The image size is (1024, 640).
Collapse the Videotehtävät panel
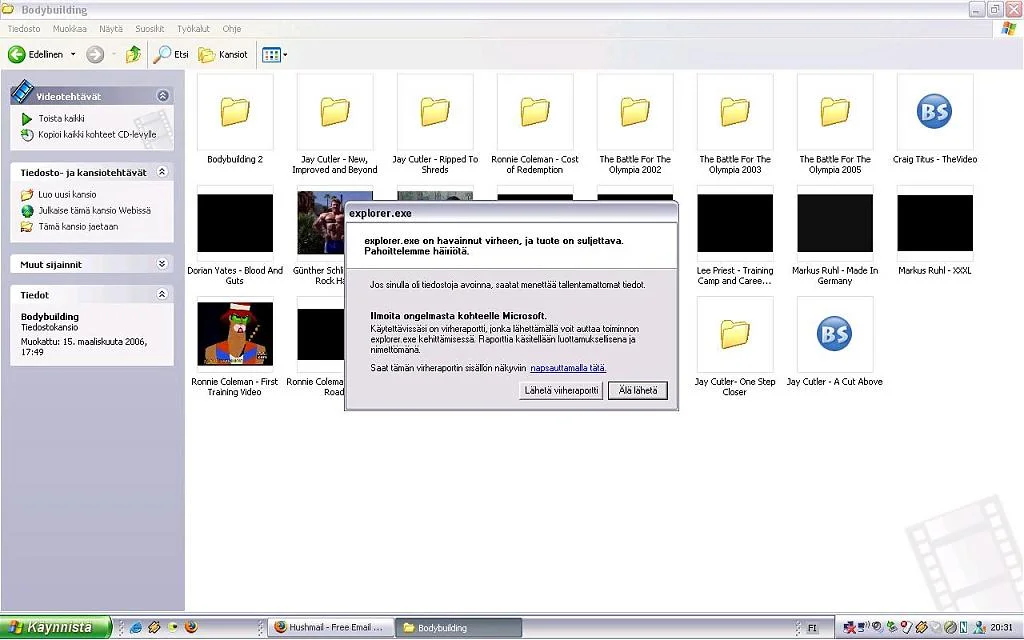tap(163, 96)
